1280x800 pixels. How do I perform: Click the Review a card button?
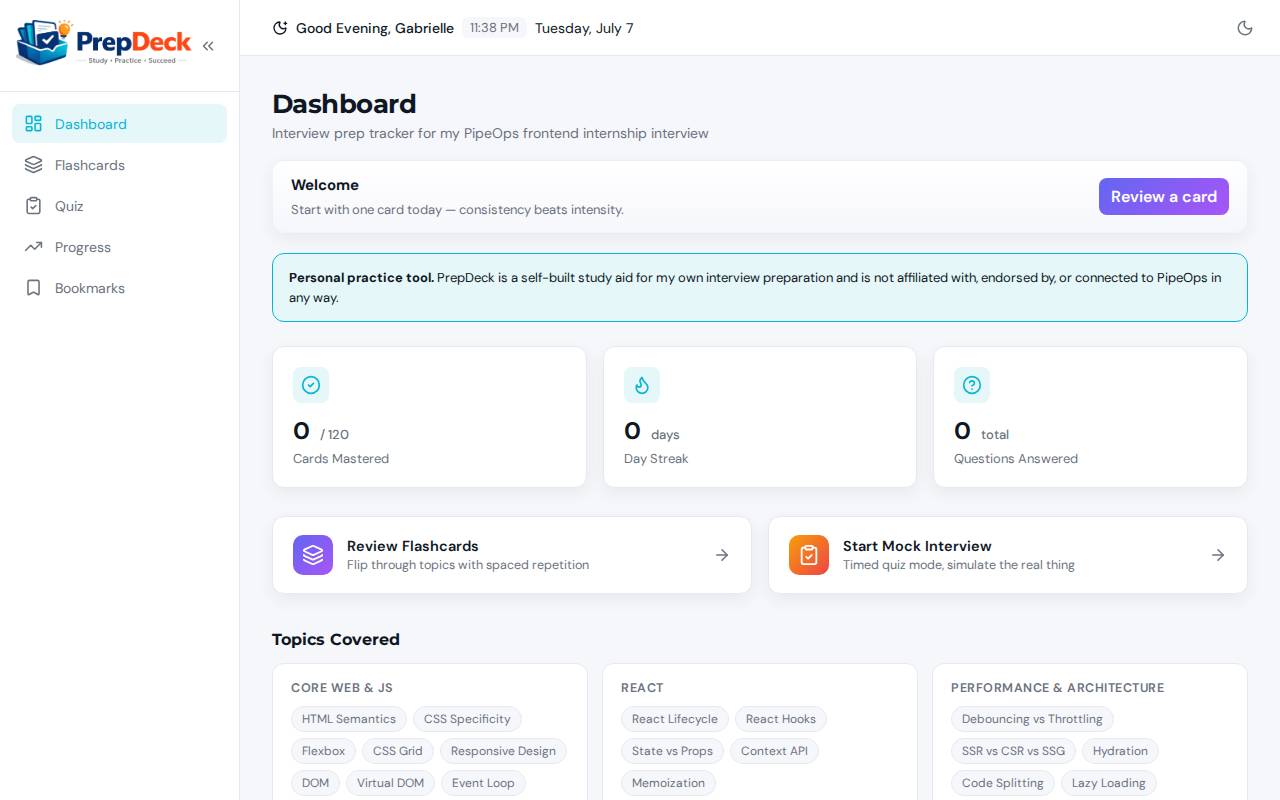[x=1163, y=197]
